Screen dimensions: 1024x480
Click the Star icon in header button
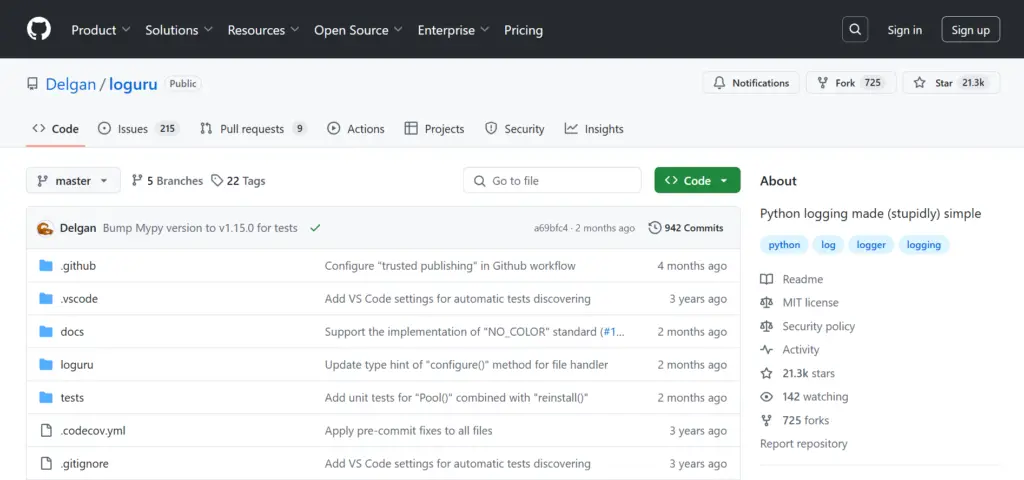point(920,83)
